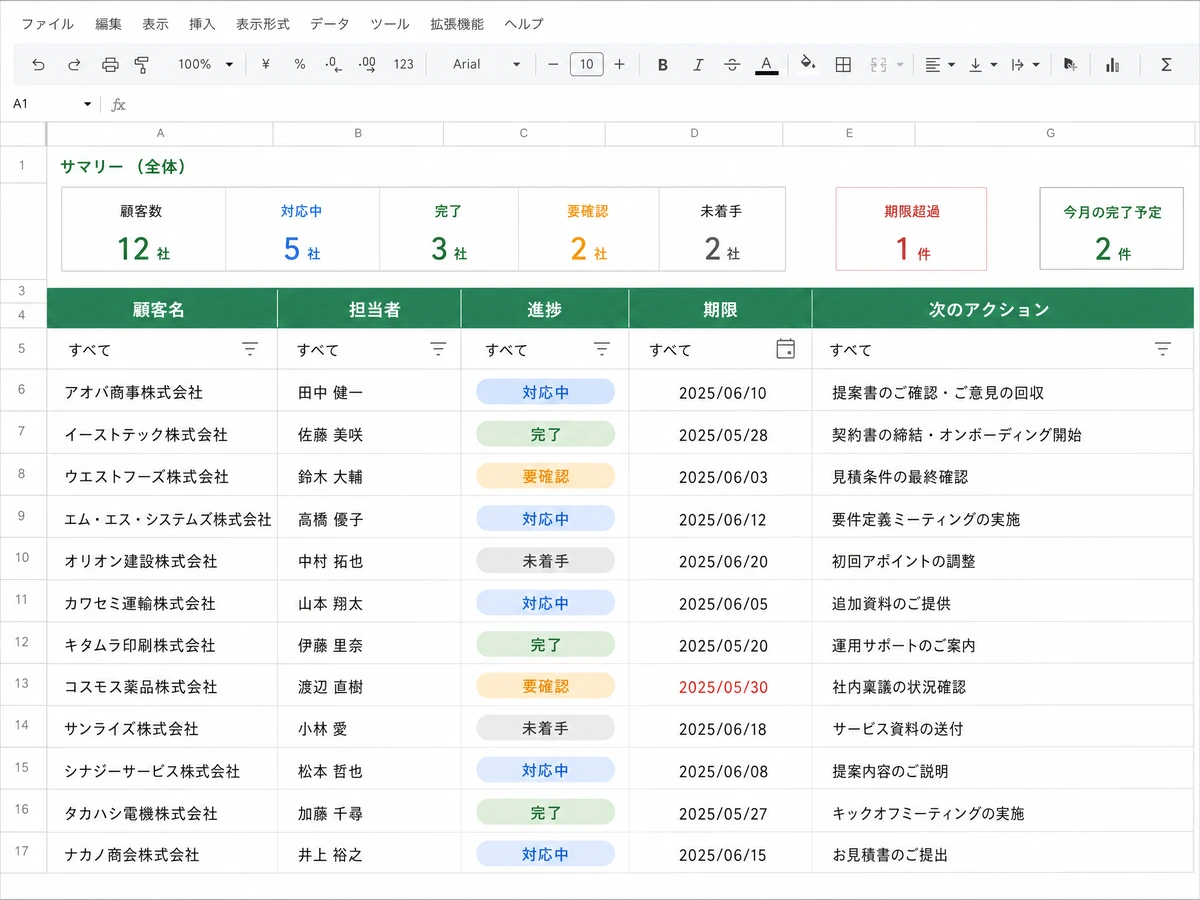Viewport: 1200px width, 900px height.
Task: Toggle italic formatting
Action: click(x=698, y=64)
